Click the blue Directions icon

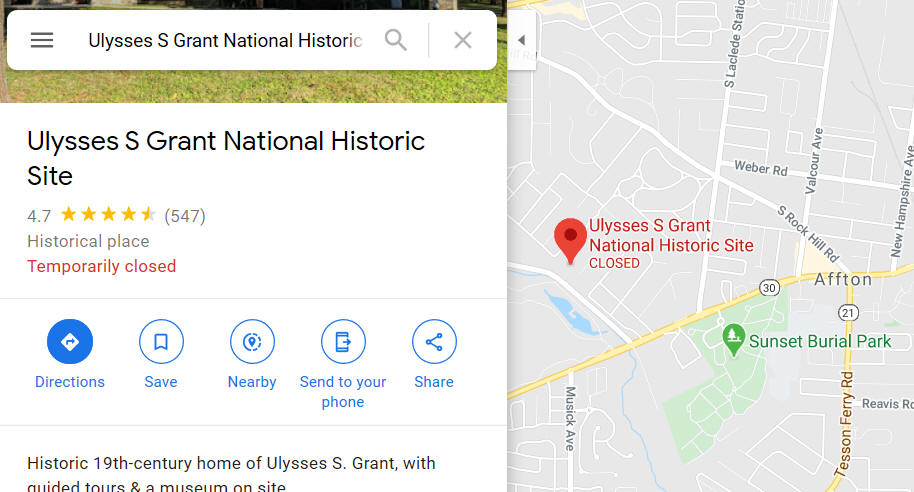coord(70,342)
